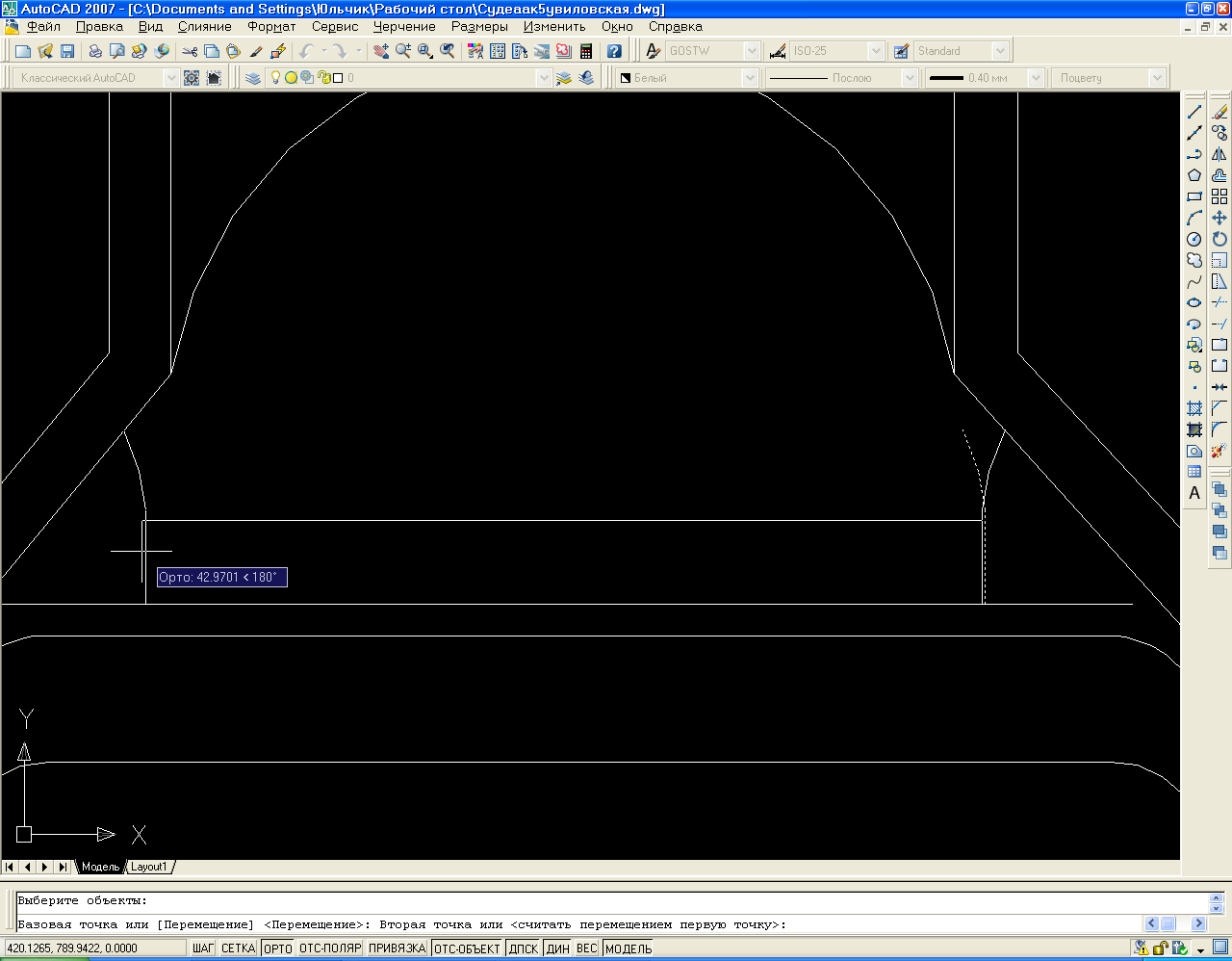Select the Line draw tool
Viewport: 1232px width, 961px height.
pos(1194,113)
